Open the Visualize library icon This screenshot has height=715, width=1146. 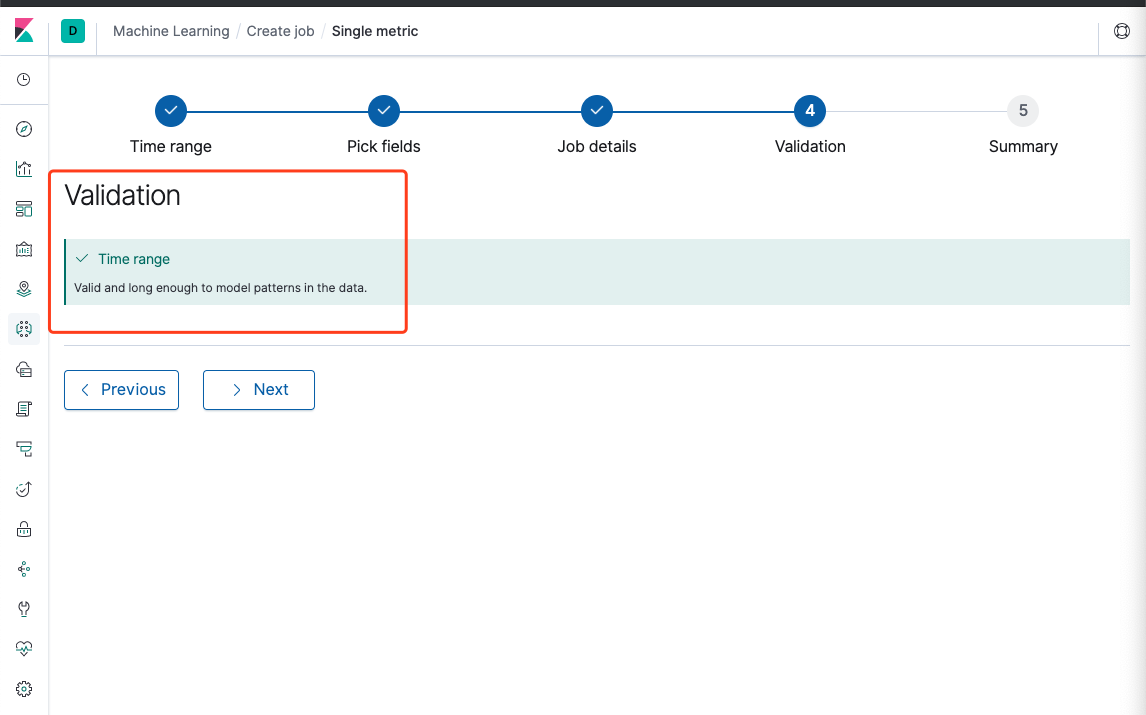point(24,168)
